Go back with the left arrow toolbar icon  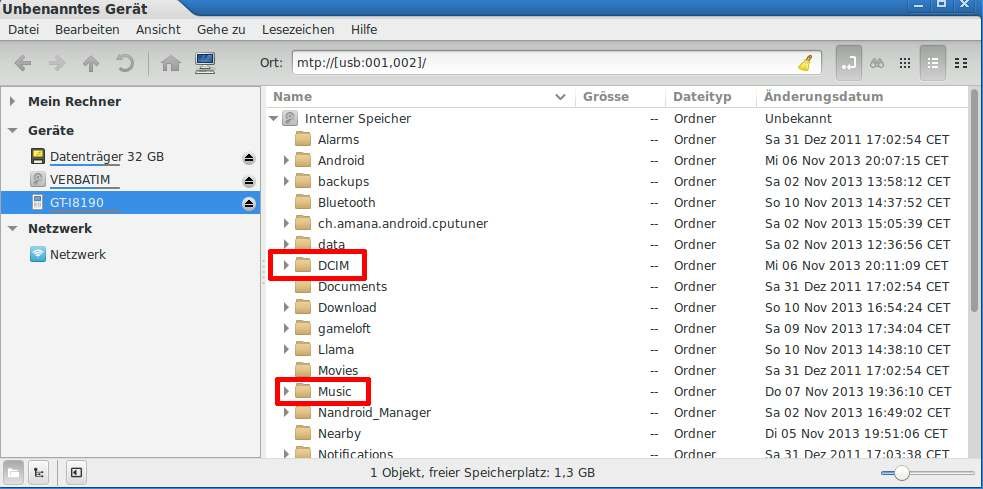click(23, 63)
